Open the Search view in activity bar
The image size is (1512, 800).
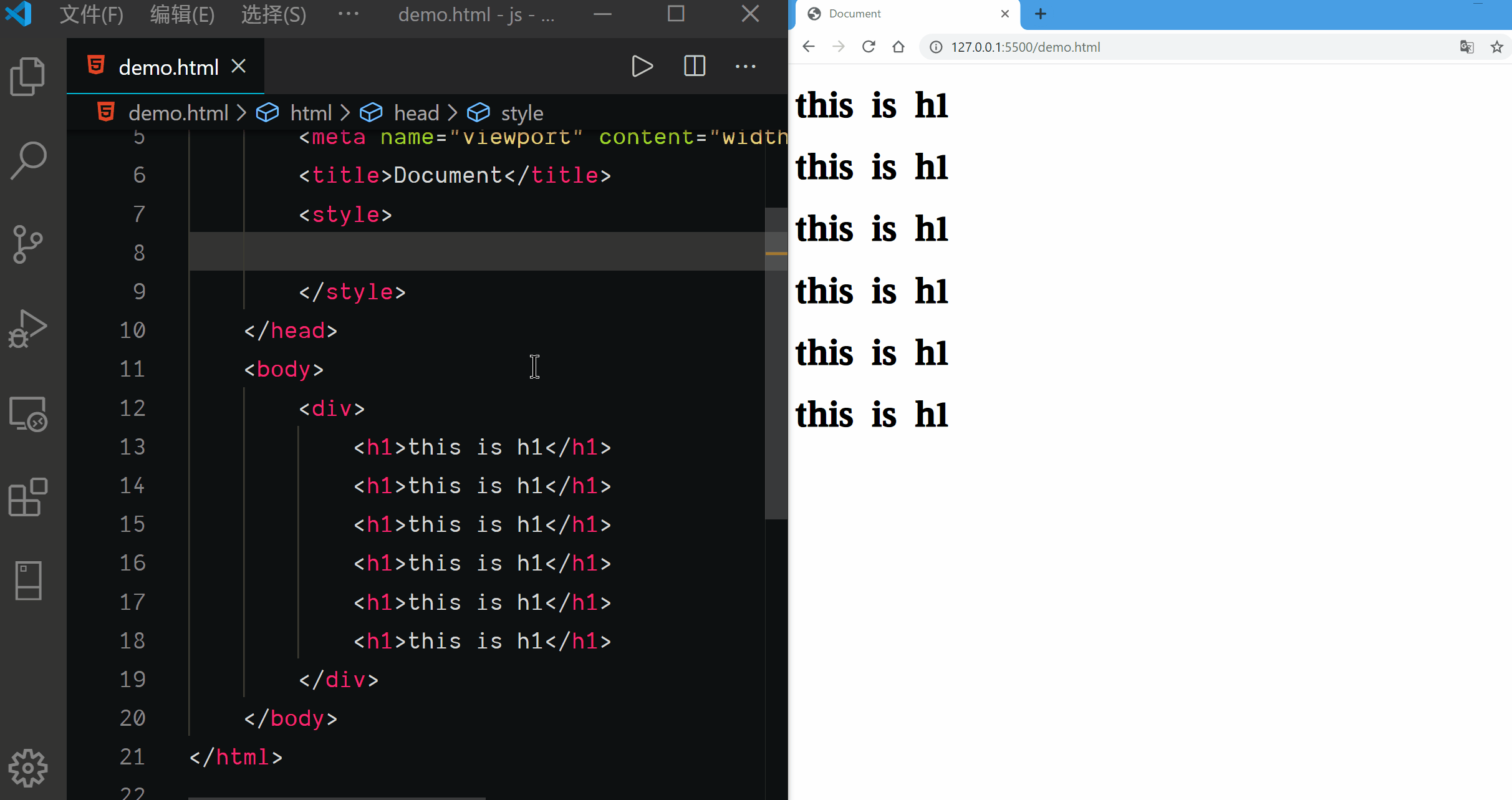[27, 160]
